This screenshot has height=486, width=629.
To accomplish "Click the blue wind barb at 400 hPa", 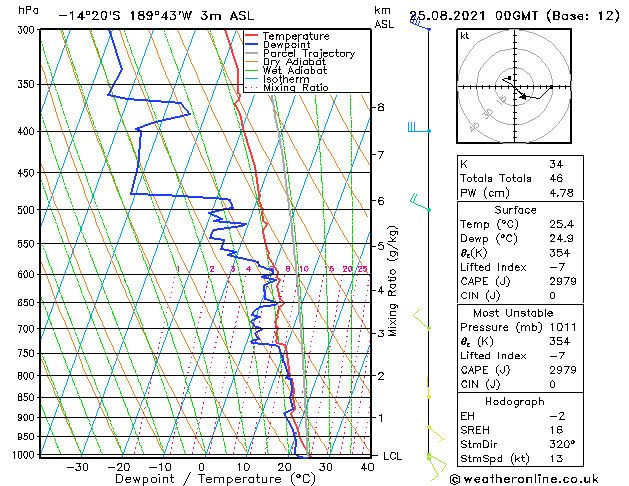I will tap(419, 128).
